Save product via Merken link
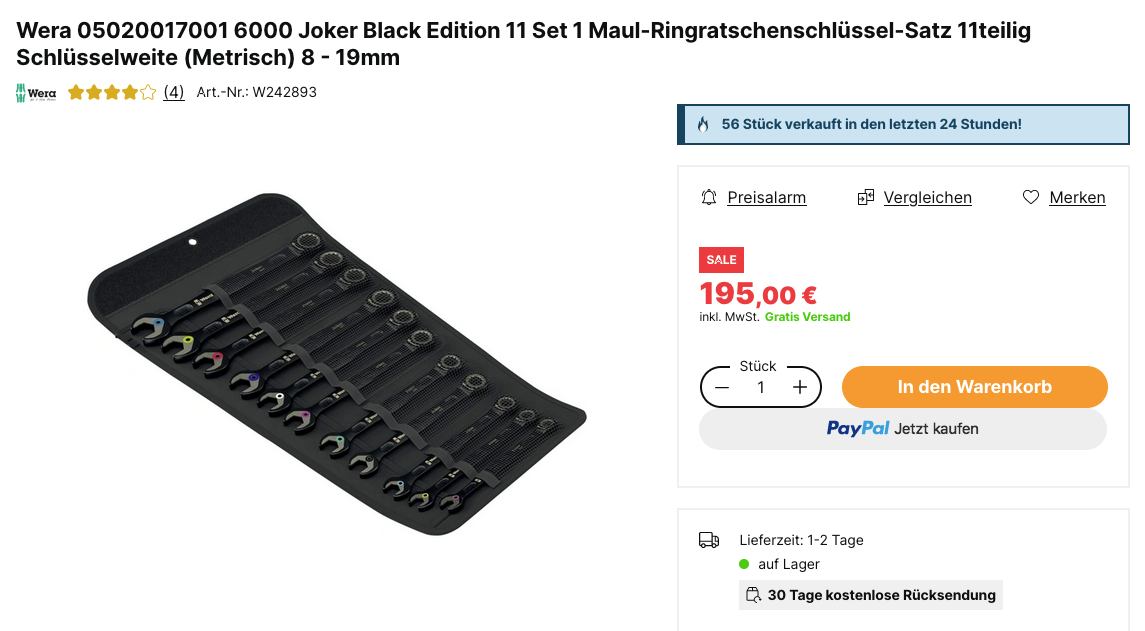This screenshot has width=1145, height=631. click(x=1077, y=198)
